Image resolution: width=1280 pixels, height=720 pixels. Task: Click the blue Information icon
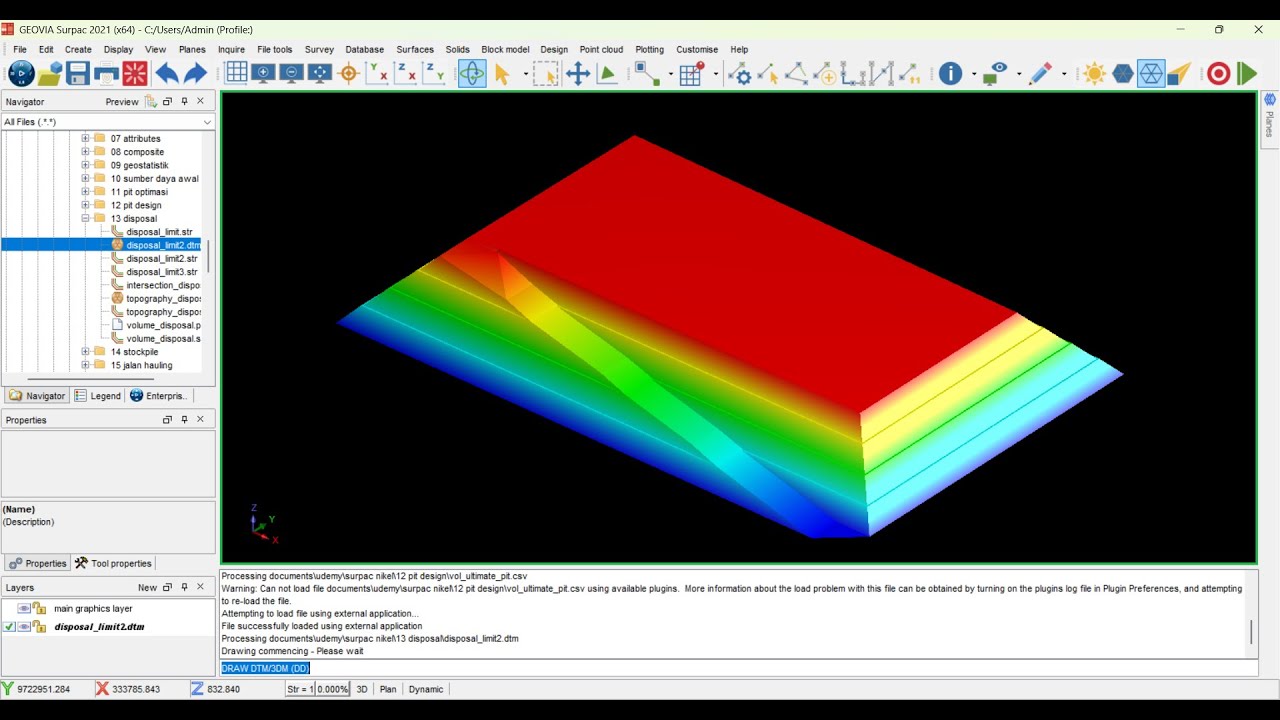[x=950, y=73]
